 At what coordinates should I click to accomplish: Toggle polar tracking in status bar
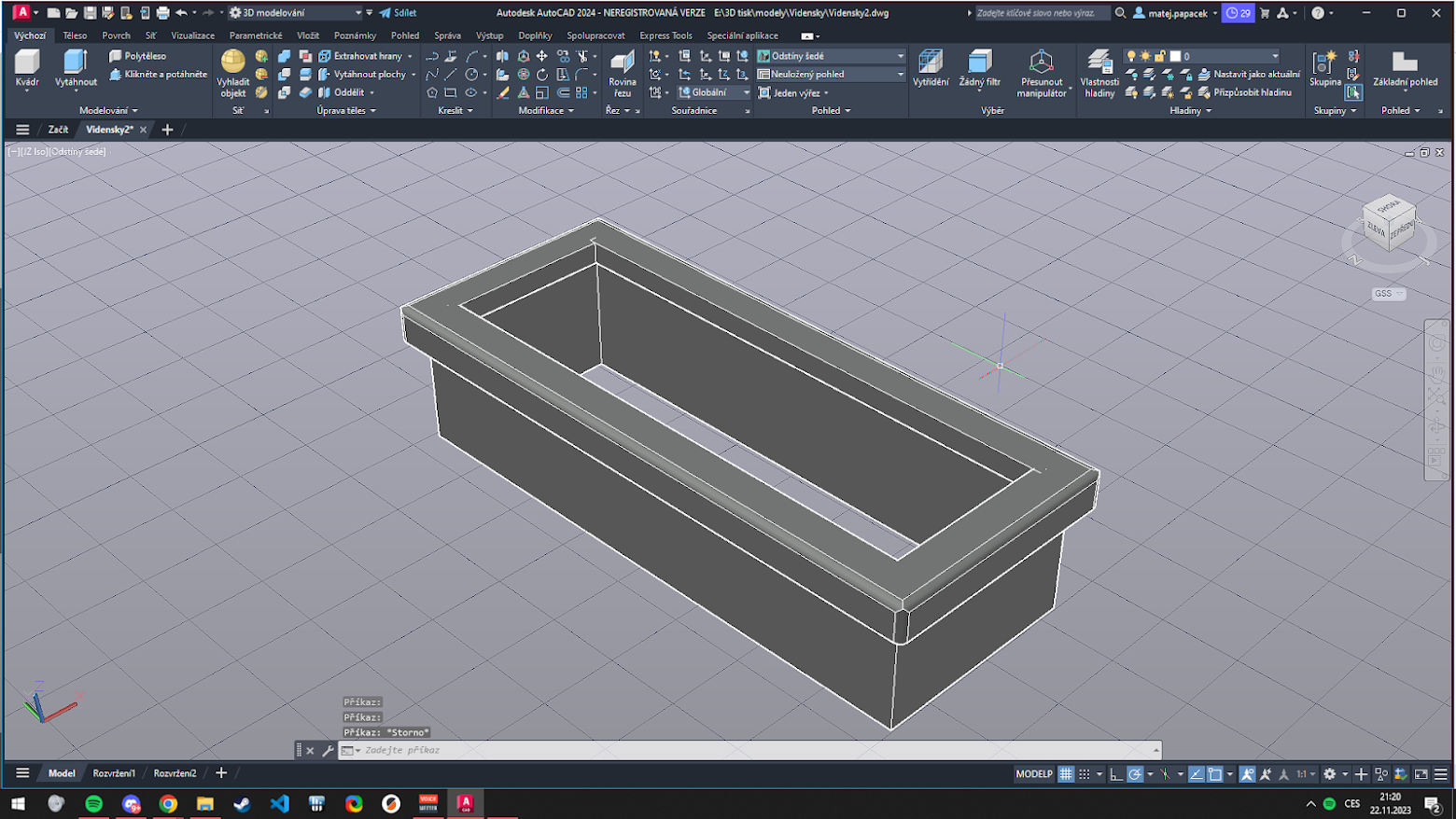pyautogui.click(x=1135, y=774)
